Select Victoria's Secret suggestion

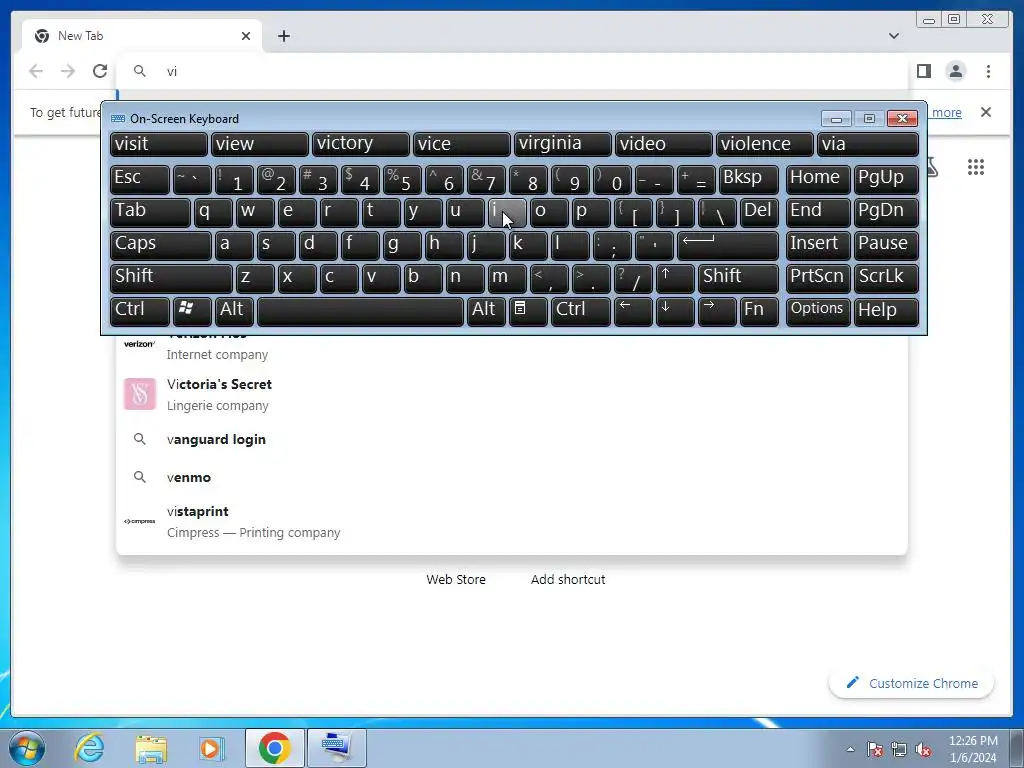512,394
